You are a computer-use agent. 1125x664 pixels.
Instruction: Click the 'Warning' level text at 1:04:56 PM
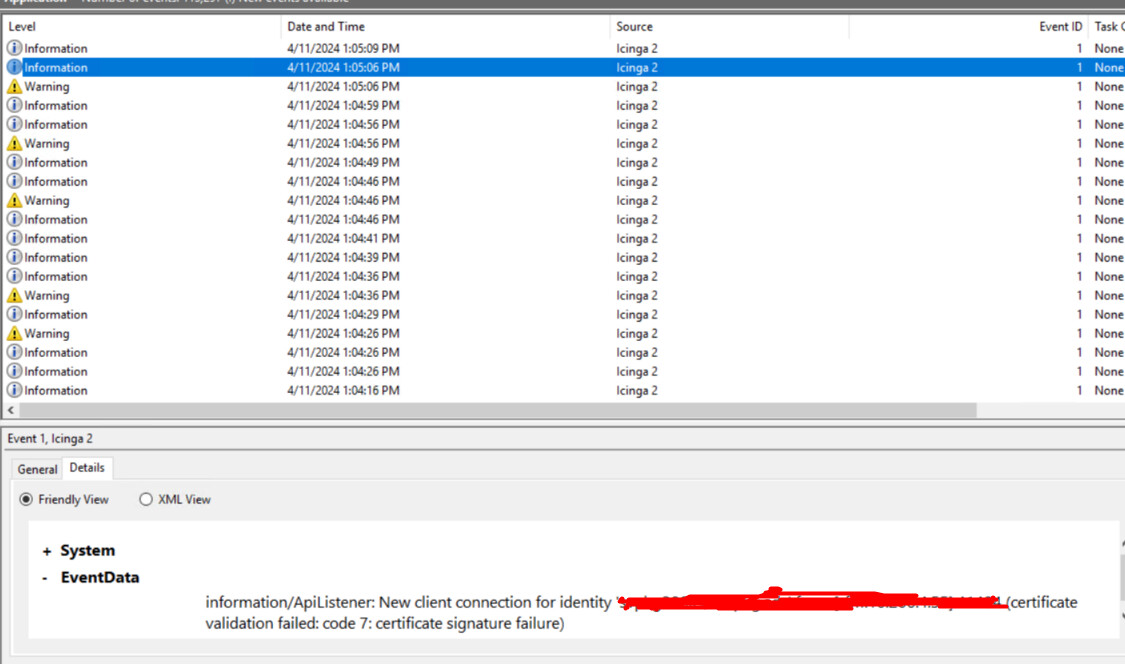[47, 144]
